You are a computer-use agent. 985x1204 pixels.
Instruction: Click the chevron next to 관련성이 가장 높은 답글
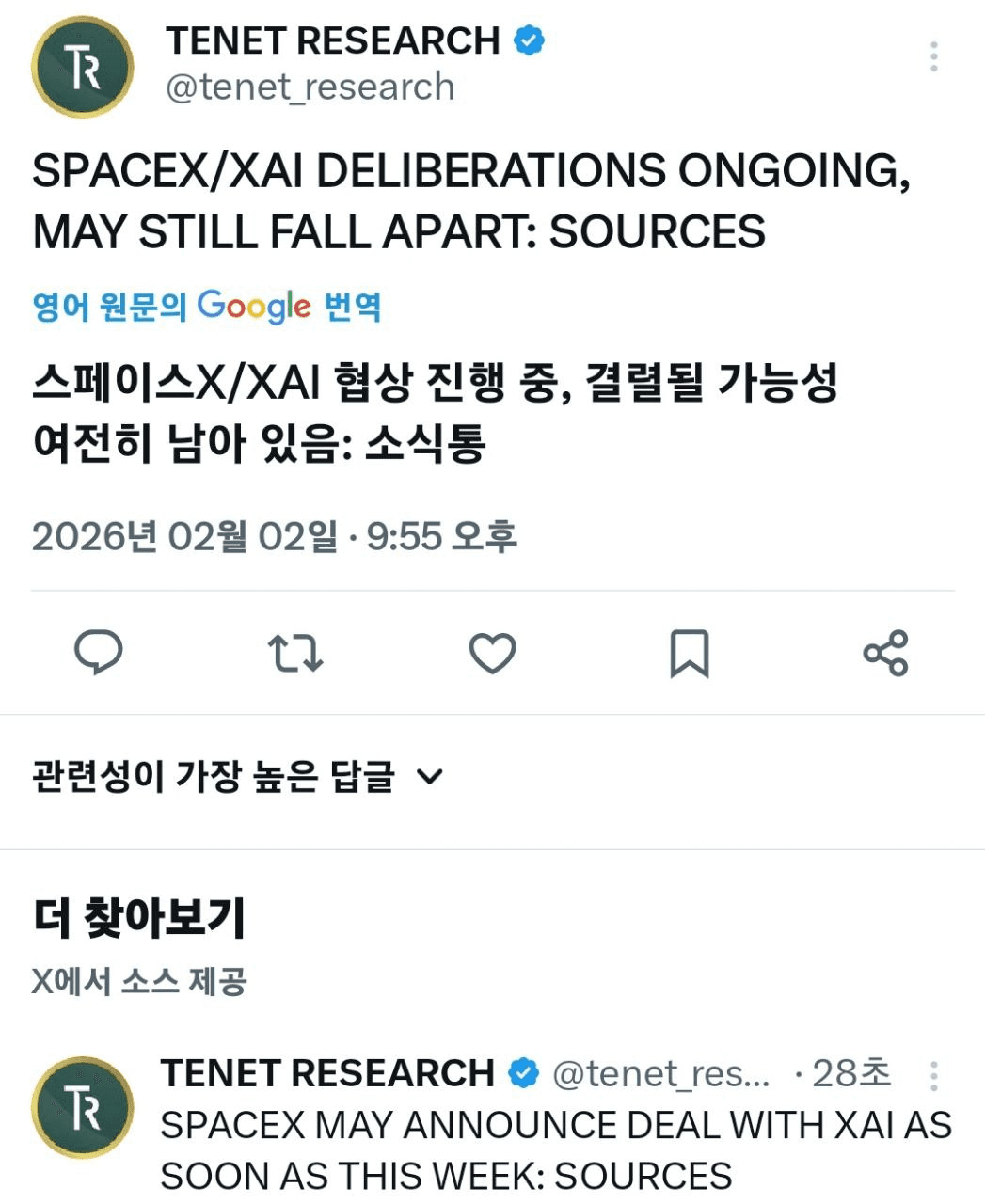(x=429, y=777)
